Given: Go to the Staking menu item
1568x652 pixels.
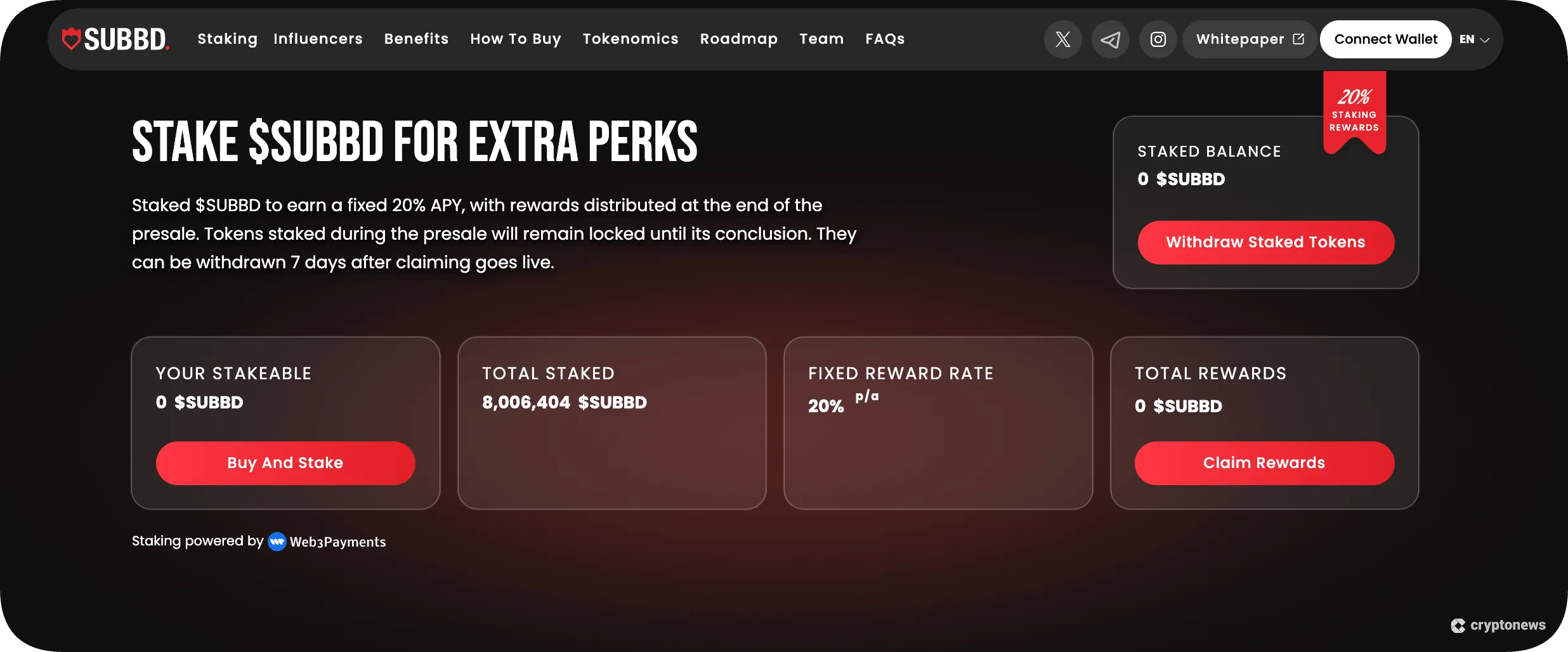Looking at the screenshot, I should pyautogui.click(x=227, y=39).
